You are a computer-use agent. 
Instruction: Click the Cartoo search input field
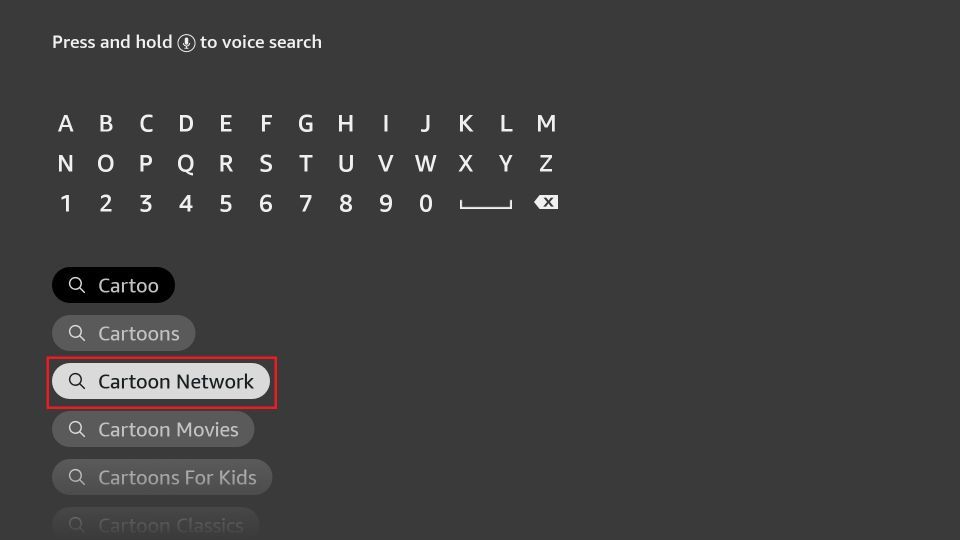point(113,285)
